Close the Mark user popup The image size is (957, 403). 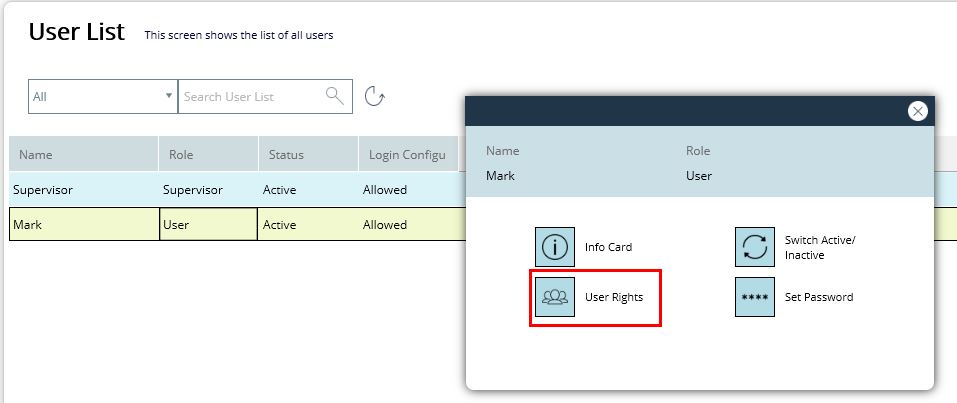coord(917,111)
